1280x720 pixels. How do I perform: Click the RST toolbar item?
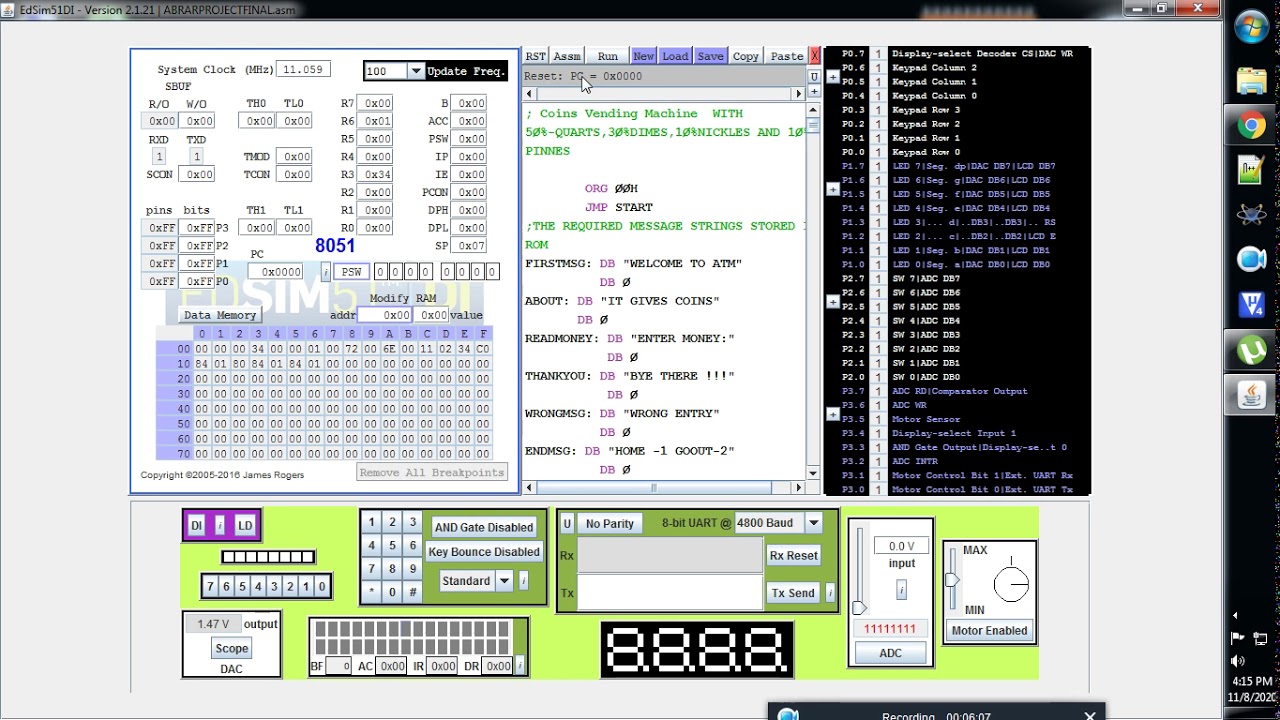(536, 56)
